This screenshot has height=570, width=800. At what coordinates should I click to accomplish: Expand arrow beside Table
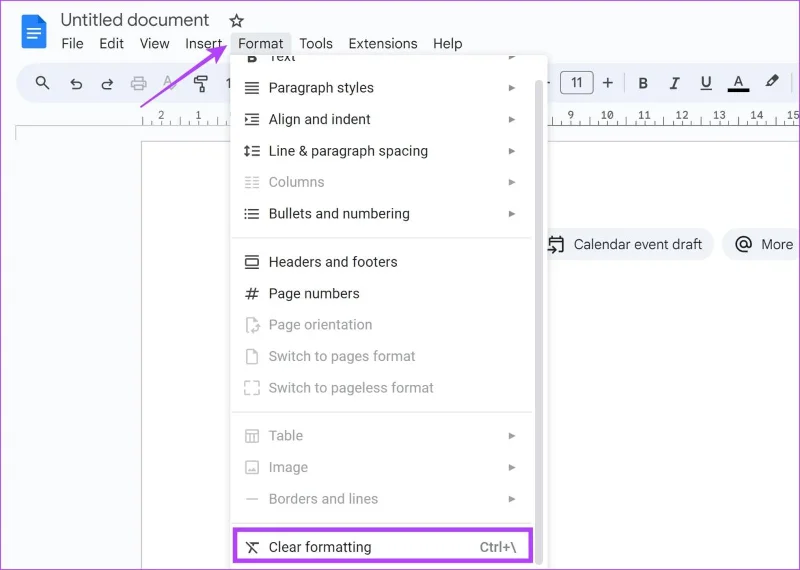point(511,436)
